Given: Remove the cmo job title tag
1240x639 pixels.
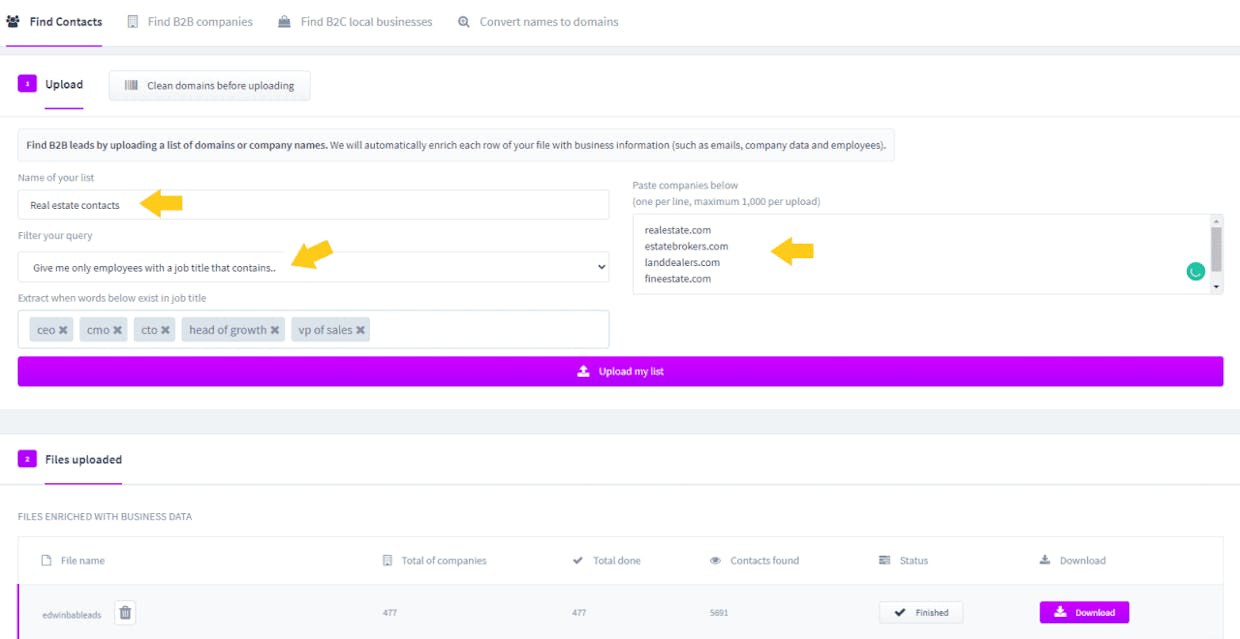Looking at the screenshot, I should pyautogui.click(x=117, y=330).
